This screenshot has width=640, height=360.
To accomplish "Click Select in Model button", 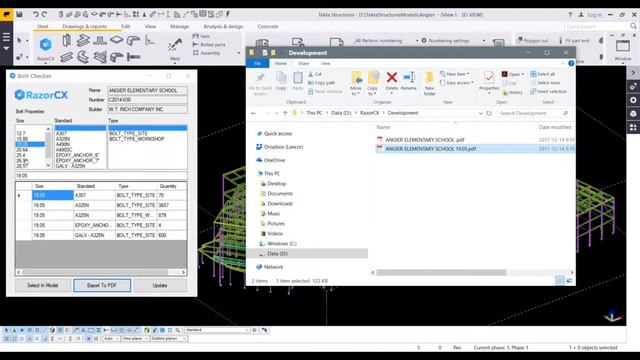I will click(x=43, y=285).
